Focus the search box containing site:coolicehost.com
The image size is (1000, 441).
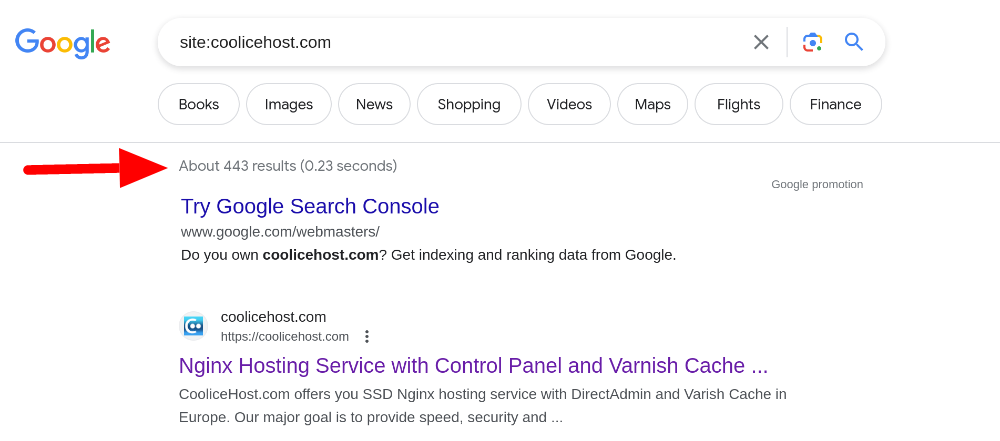[x=453, y=42]
